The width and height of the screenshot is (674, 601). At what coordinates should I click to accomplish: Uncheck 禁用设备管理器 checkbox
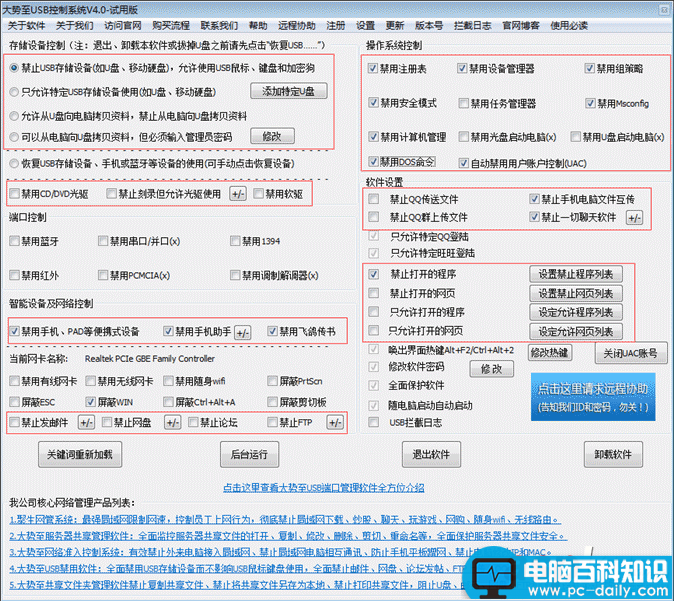[x=462, y=68]
